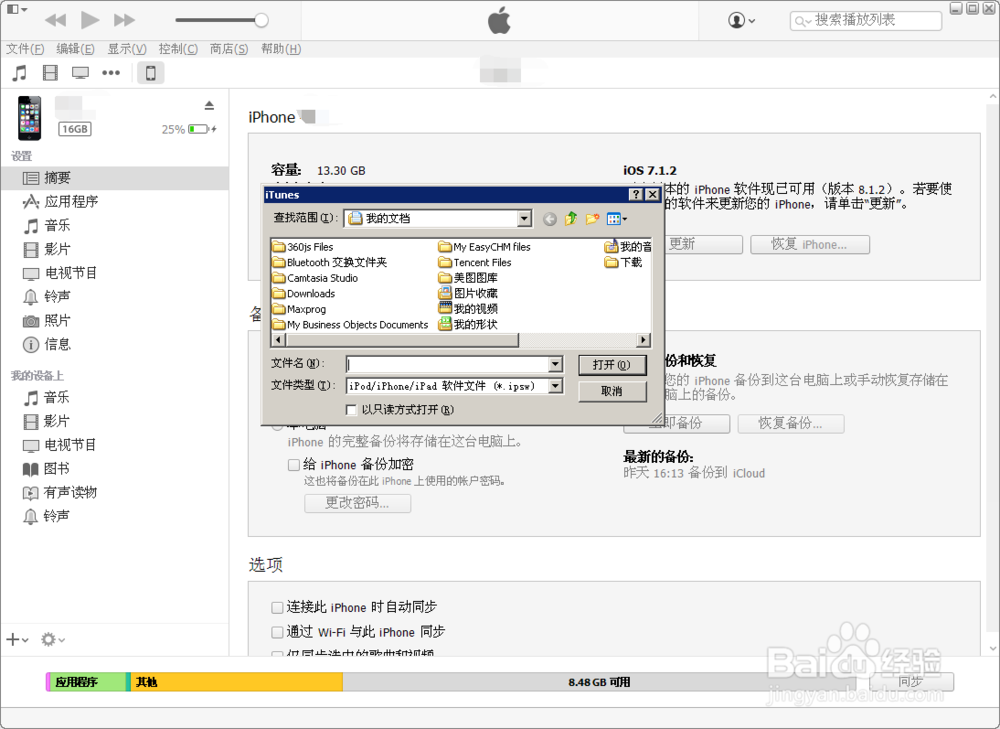Go up one folder level icon
This screenshot has height=729, width=1000.
(571, 219)
